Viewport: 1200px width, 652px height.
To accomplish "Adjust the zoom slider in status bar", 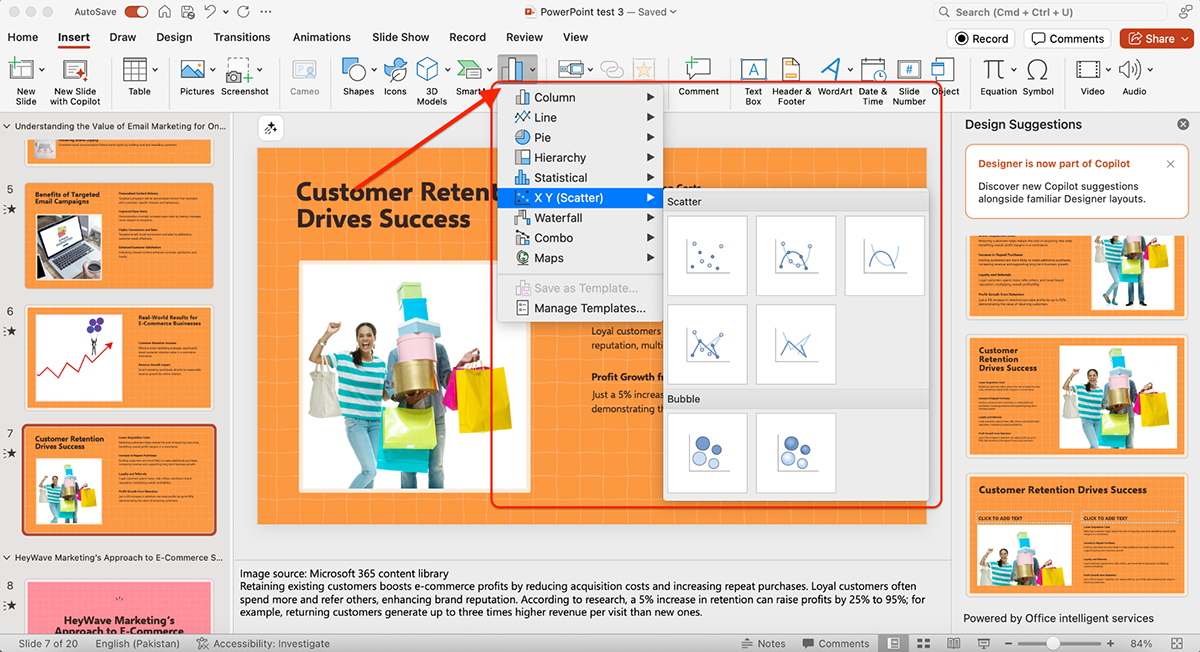I will tap(1053, 643).
